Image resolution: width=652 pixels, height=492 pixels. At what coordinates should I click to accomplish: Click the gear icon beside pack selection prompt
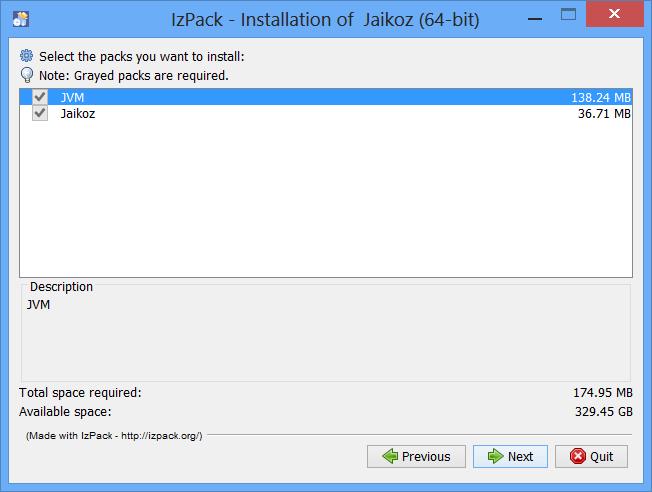[27, 56]
